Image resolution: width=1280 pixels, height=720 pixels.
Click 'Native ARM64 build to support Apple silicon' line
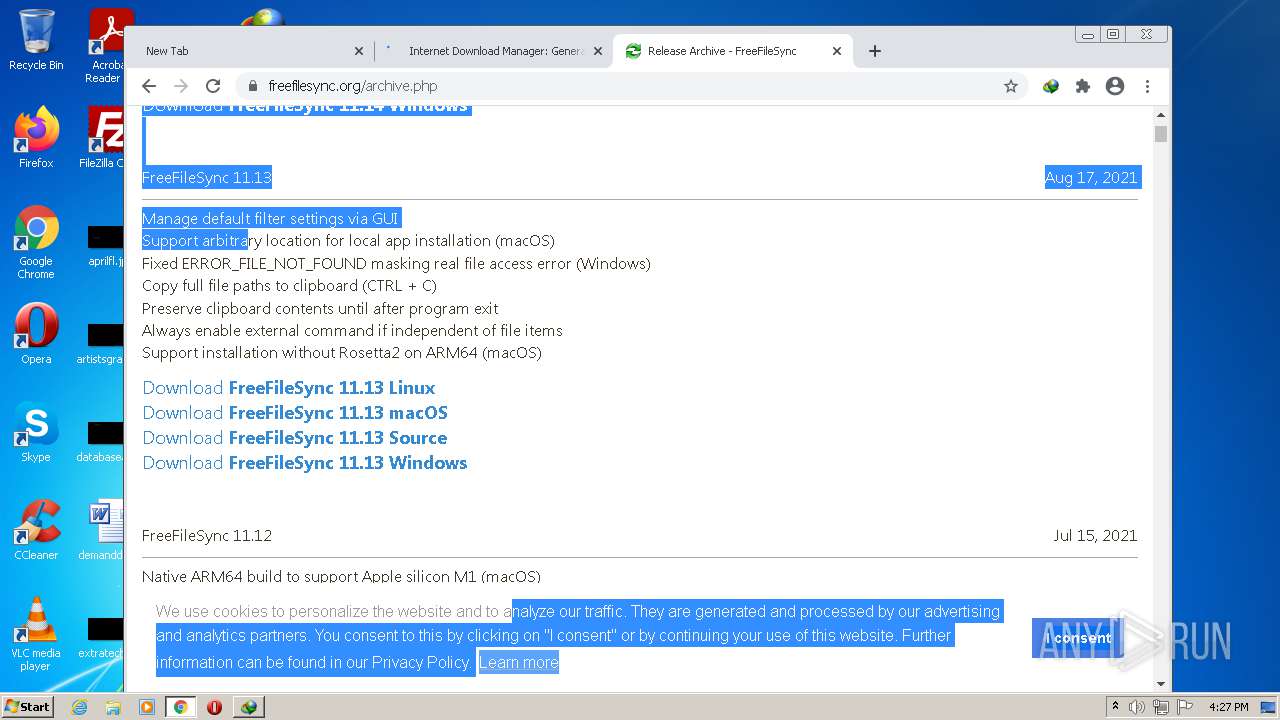(x=341, y=577)
